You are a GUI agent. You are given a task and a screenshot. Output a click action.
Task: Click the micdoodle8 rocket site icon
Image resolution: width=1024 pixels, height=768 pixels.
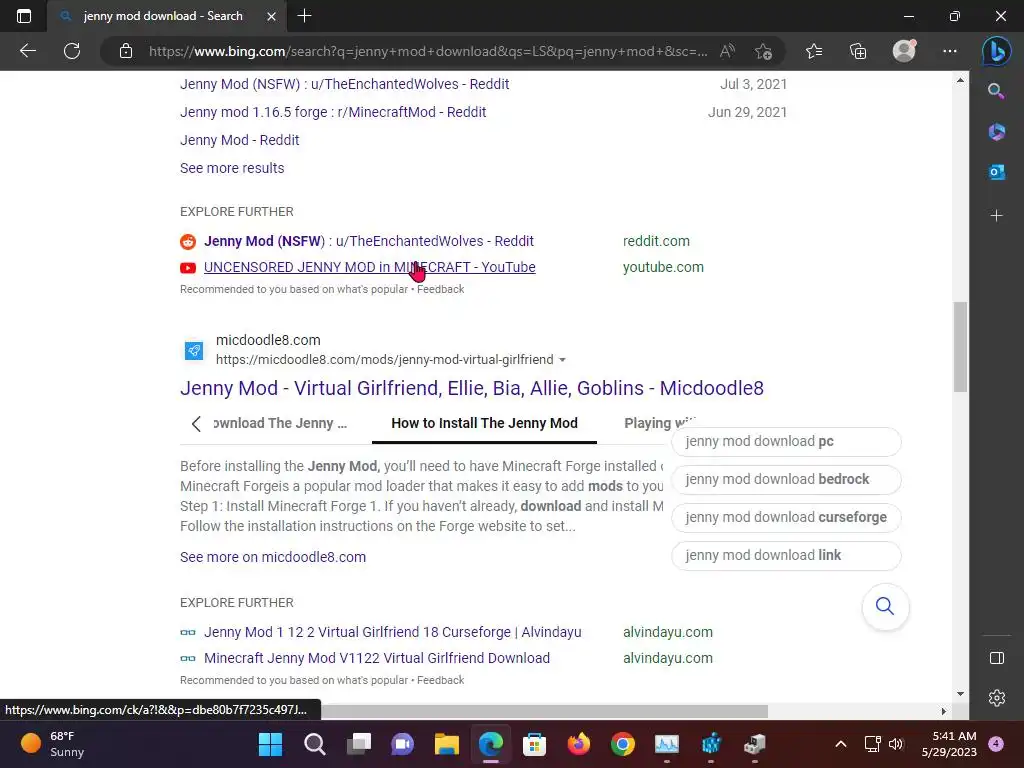194,351
